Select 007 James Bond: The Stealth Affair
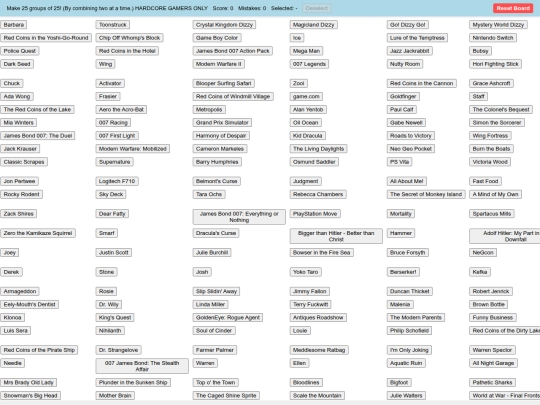The height and width of the screenshot is (405, 540). pyautogui.click(x=142, y=366)
